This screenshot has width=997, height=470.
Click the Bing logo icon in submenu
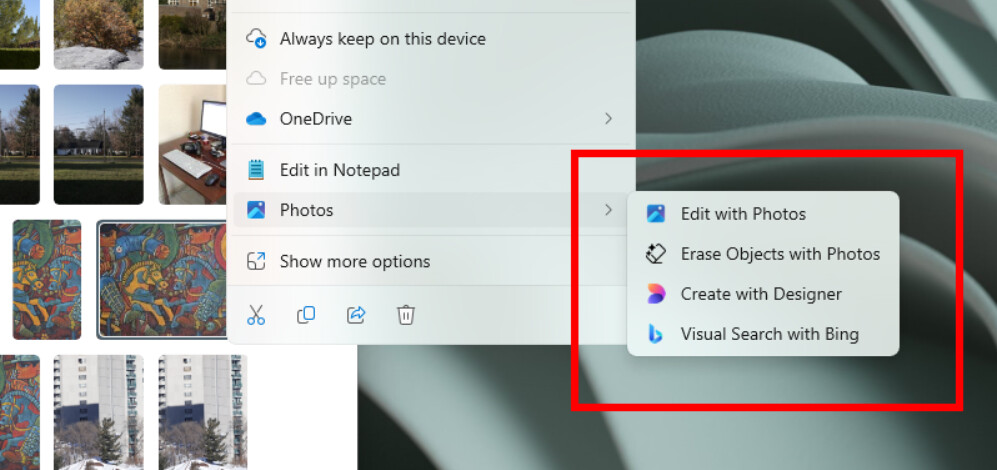tap(655, 334)
